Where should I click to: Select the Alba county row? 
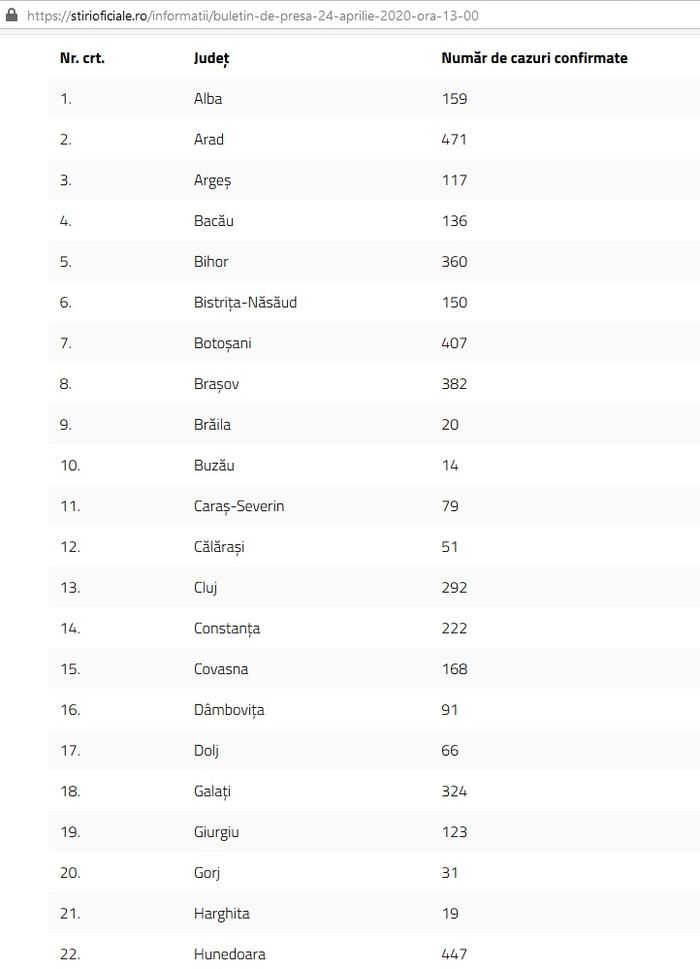(x=374, y=98)
